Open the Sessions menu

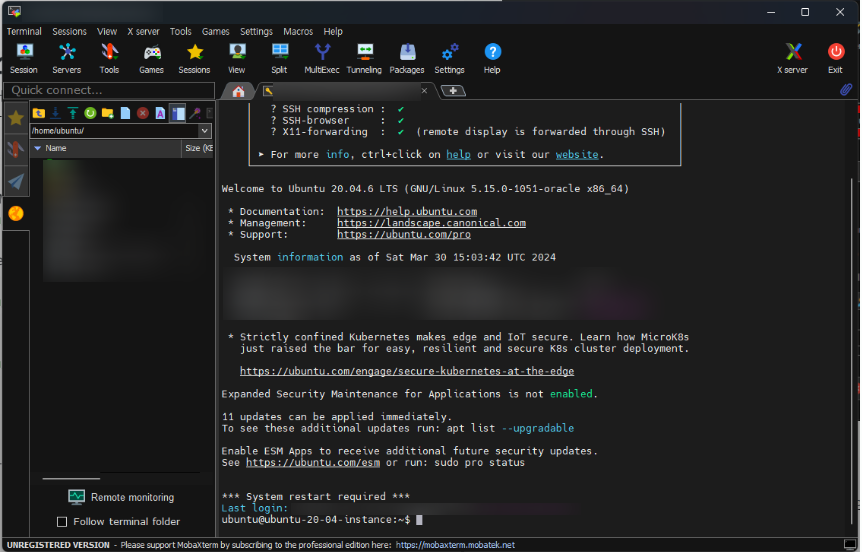pos(69,31)
